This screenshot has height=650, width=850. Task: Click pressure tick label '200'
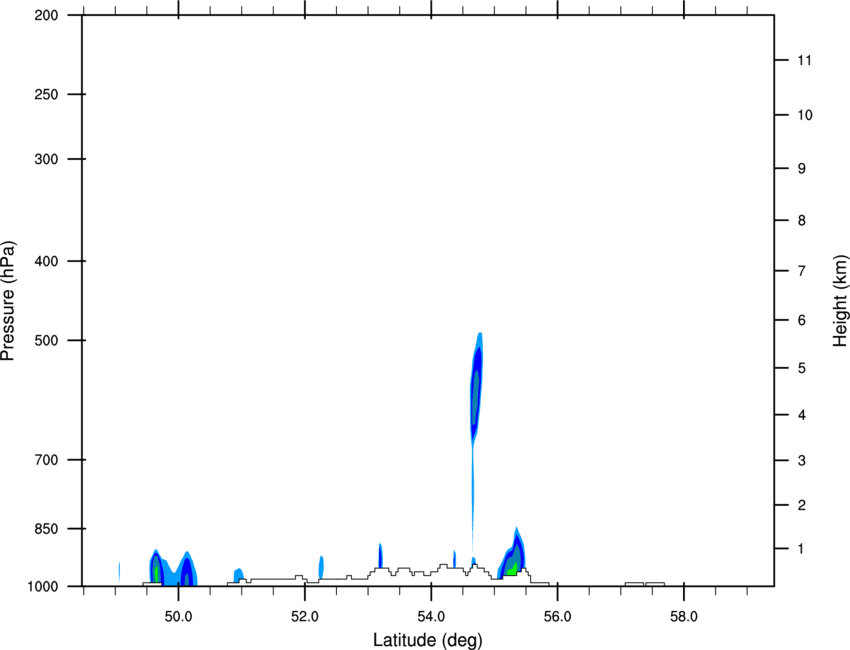(x=46, y=15)
